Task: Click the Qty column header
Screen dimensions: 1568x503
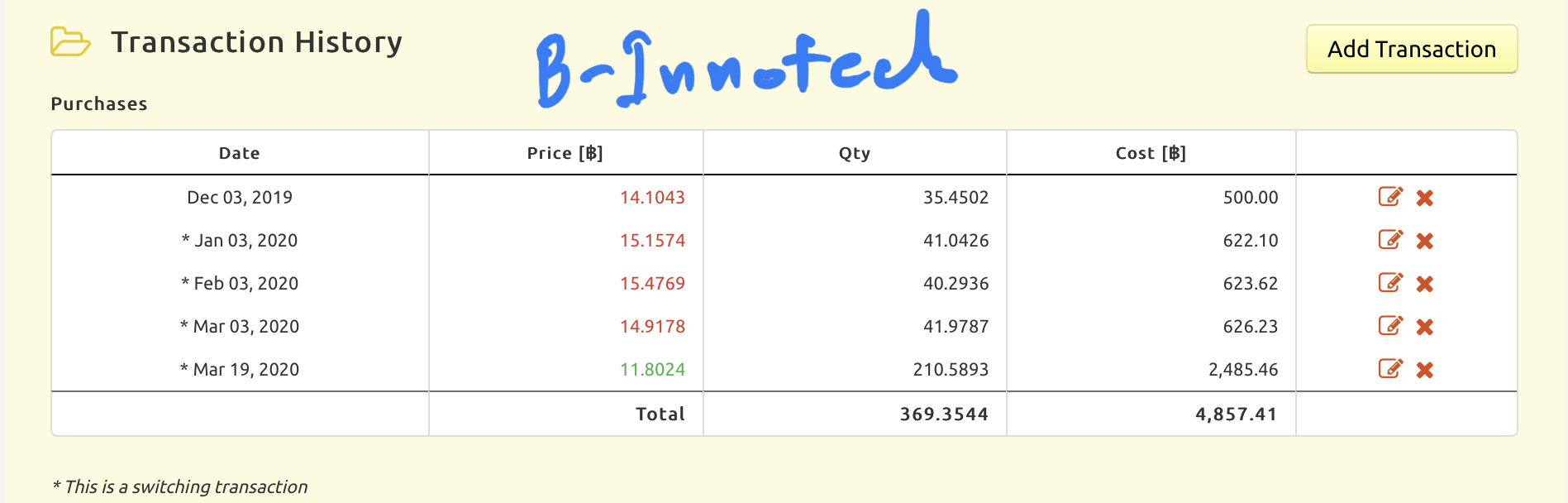Action: (854, 153)
